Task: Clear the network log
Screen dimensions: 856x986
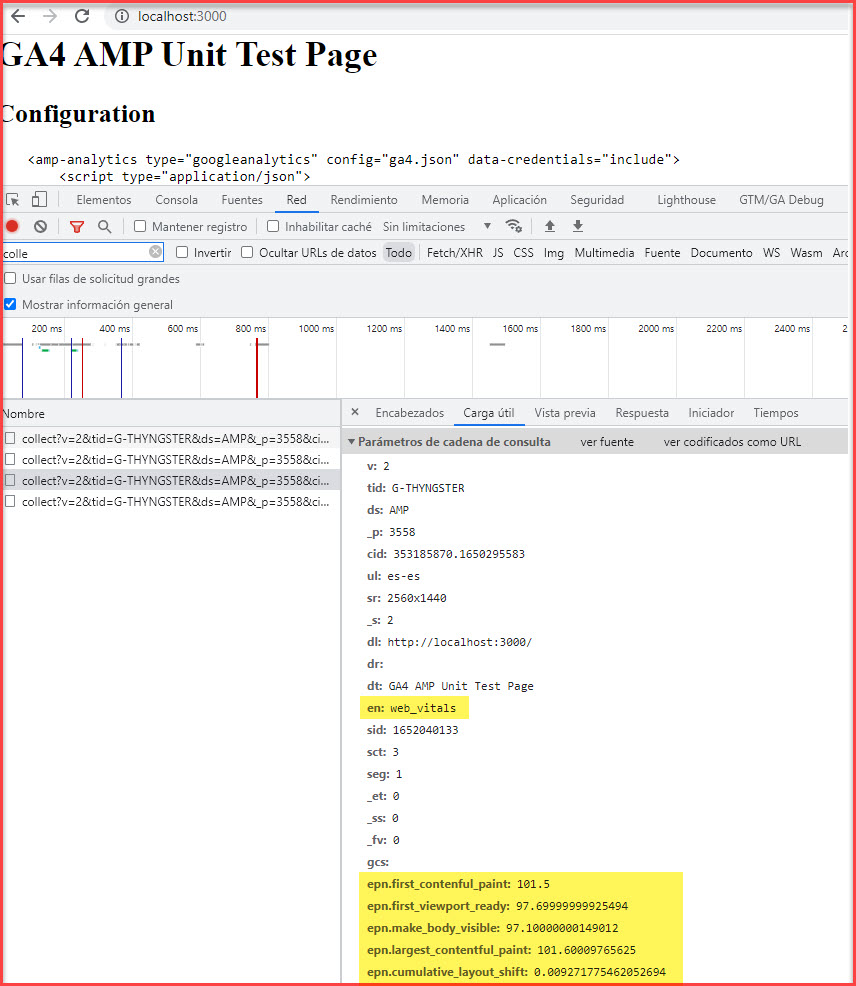Action: 41,227
